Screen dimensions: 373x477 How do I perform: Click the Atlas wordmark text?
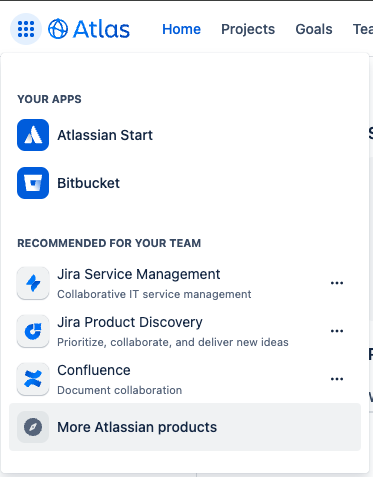click(101, 29)
